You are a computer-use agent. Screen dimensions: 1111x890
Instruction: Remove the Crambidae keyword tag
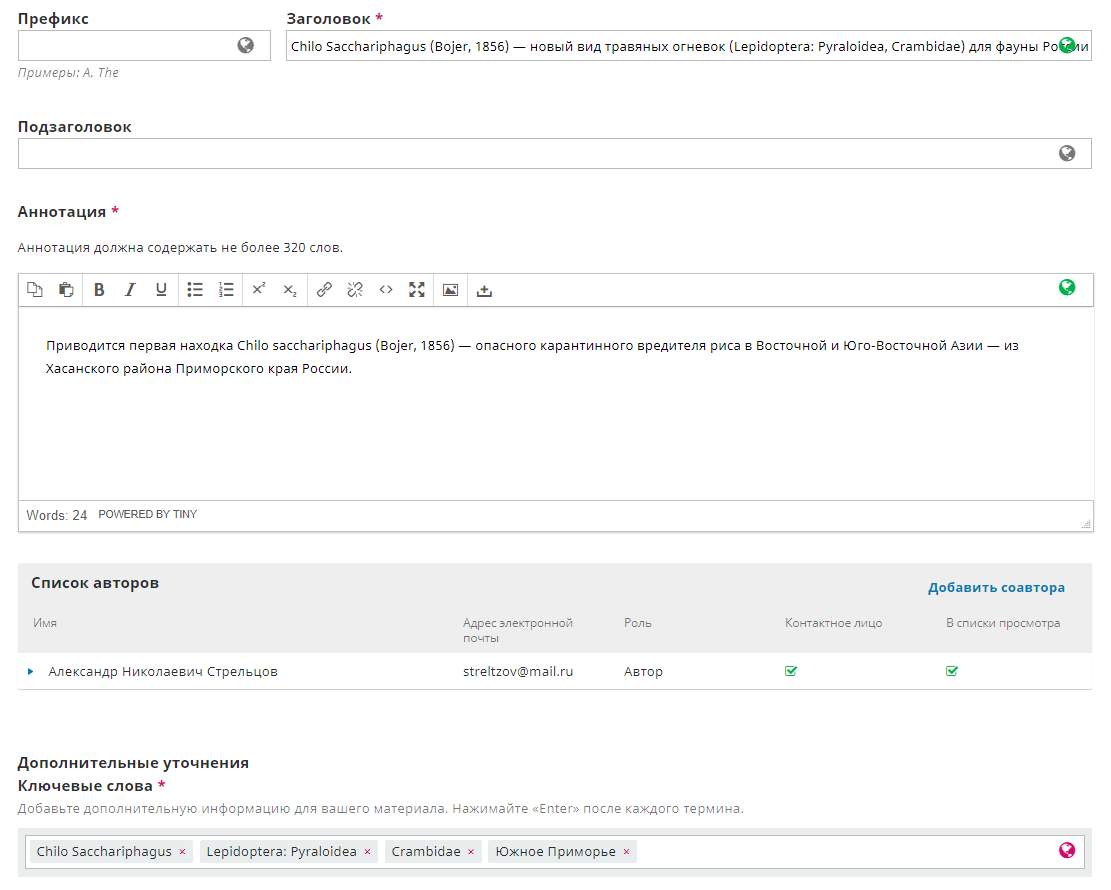coord(471,852)
